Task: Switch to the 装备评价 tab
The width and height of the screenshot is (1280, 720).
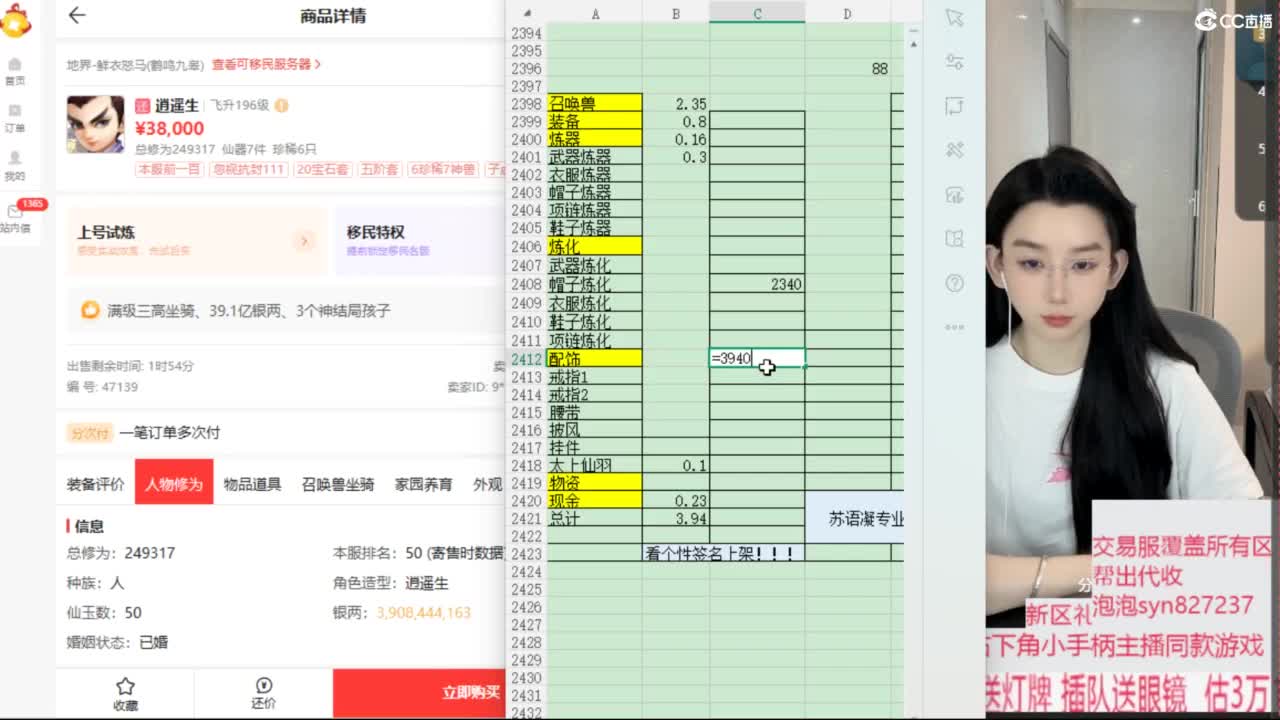Action: tap(96, 484)
